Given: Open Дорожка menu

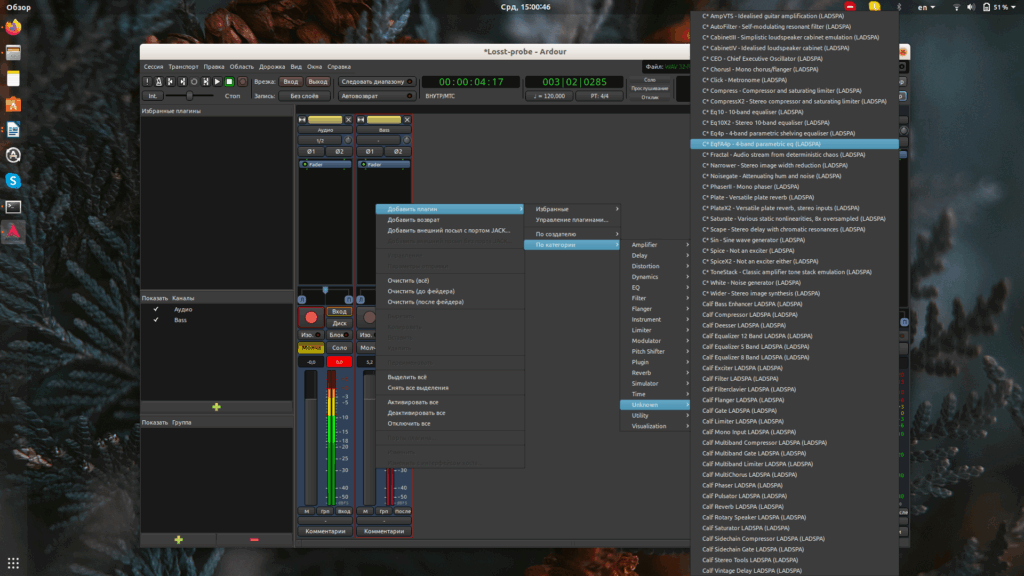Looking at the screenshot, I should [272, 67].
